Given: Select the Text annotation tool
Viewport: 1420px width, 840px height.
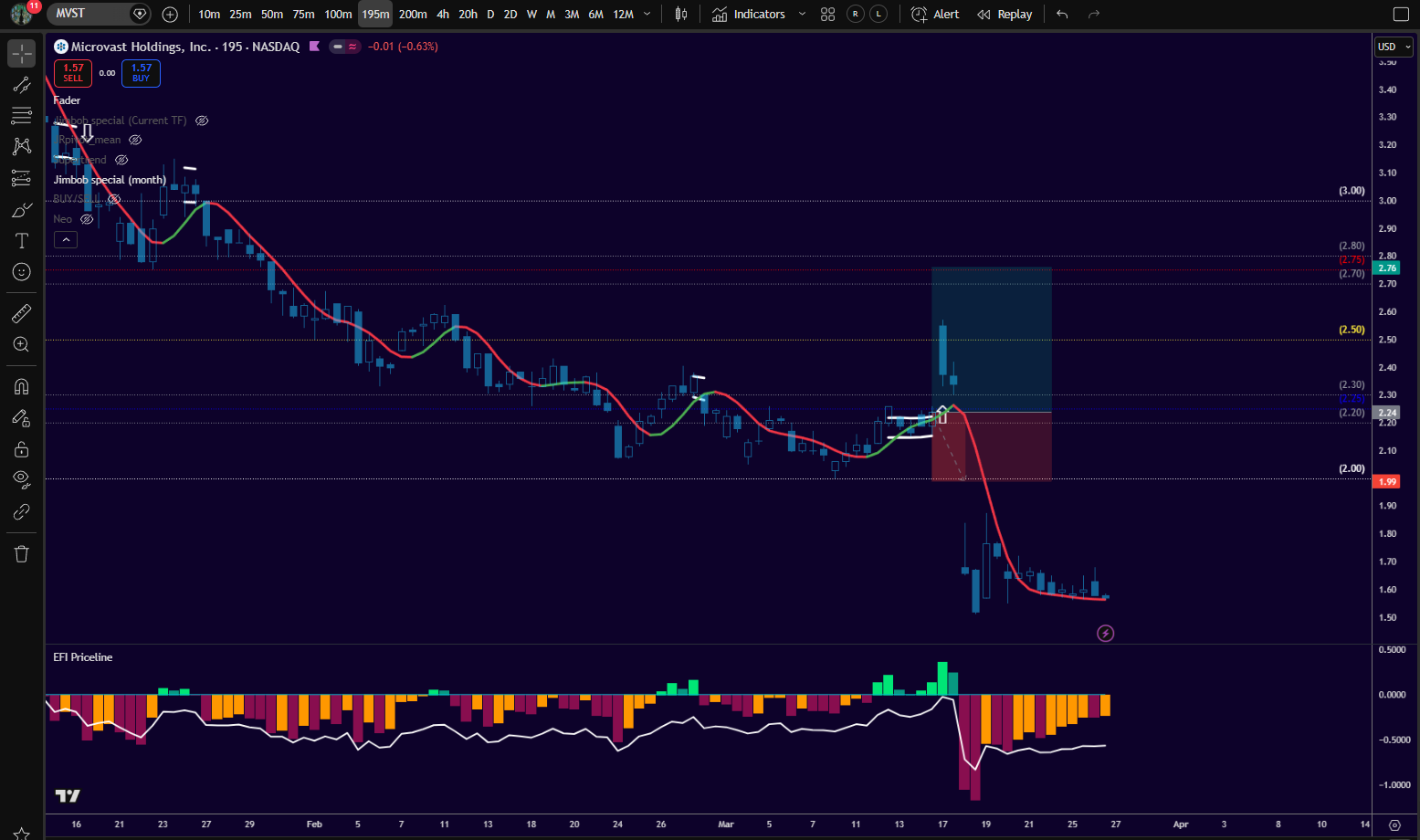Looking at the screenshot, I should pyautogui.click(x=22, y=241).
